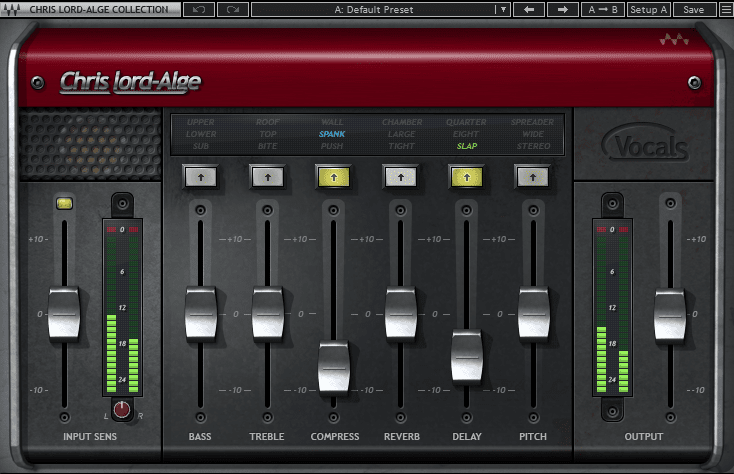Select WALL compress mode label

coord(332,122)
